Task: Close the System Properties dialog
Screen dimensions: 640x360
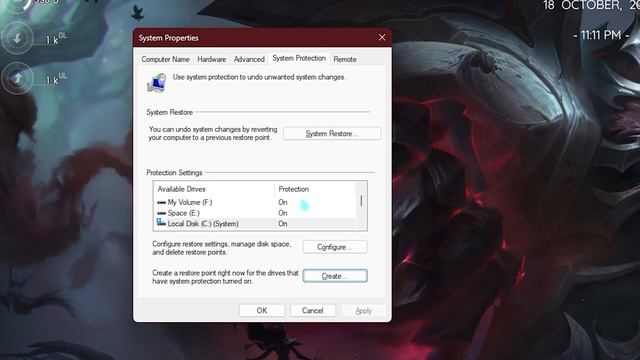Action: (x=382, y=38)
